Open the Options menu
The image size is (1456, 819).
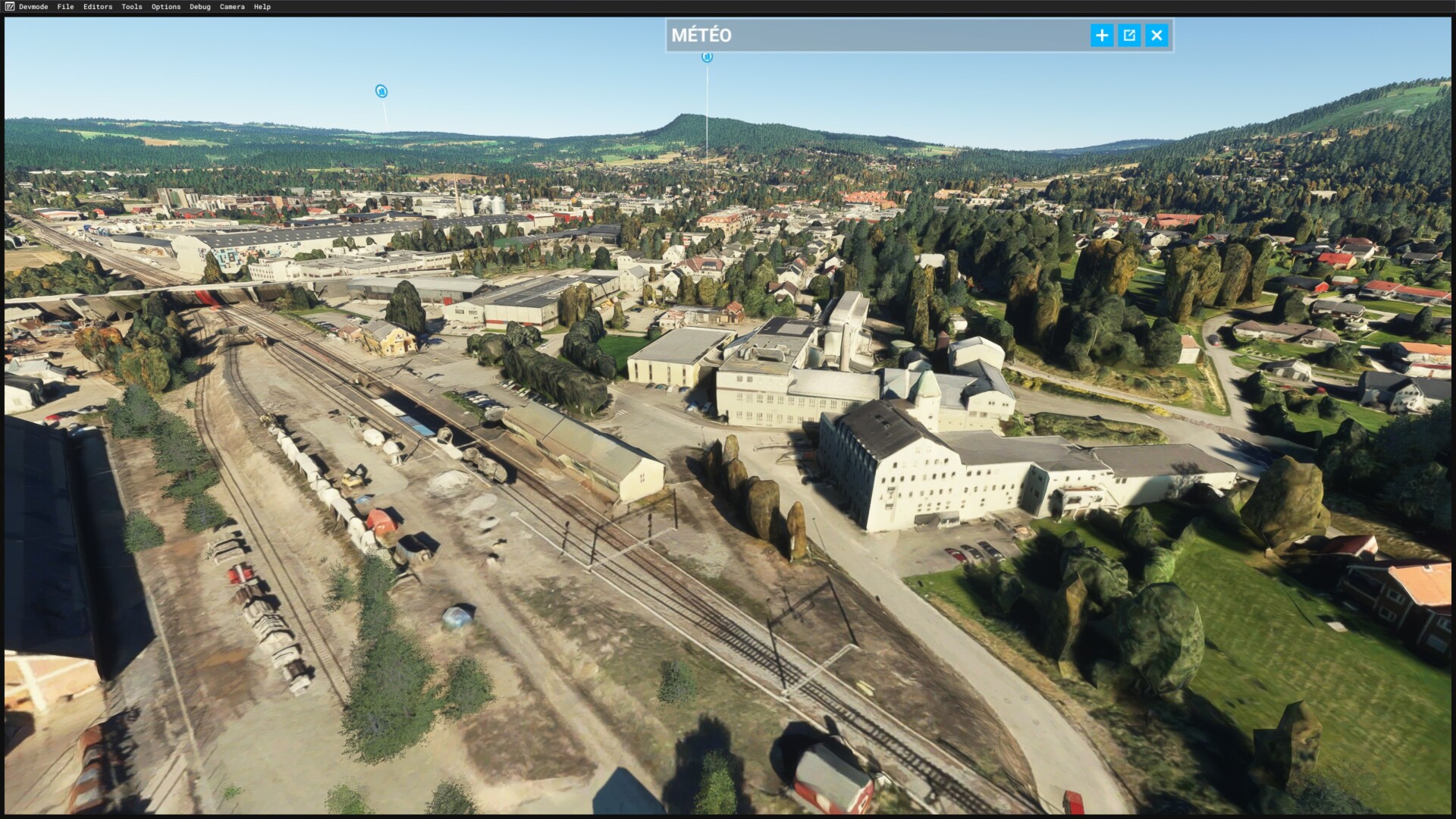(x=166, y=7)
